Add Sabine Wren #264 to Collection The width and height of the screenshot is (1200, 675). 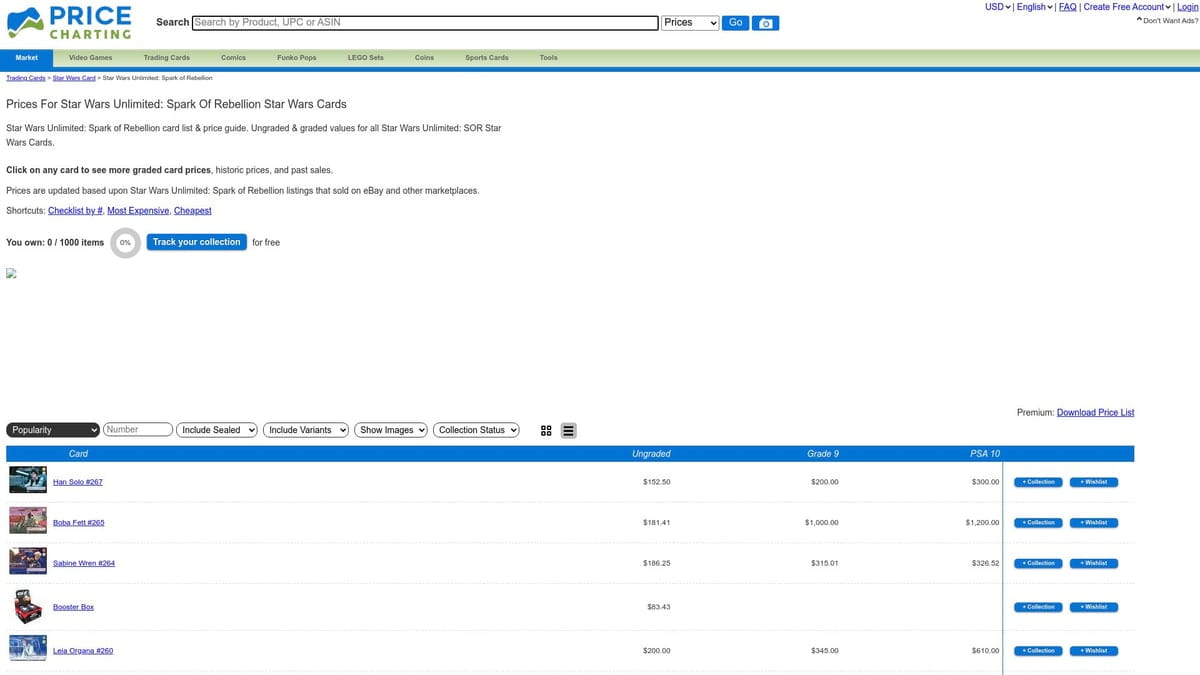pos(1039,563)
